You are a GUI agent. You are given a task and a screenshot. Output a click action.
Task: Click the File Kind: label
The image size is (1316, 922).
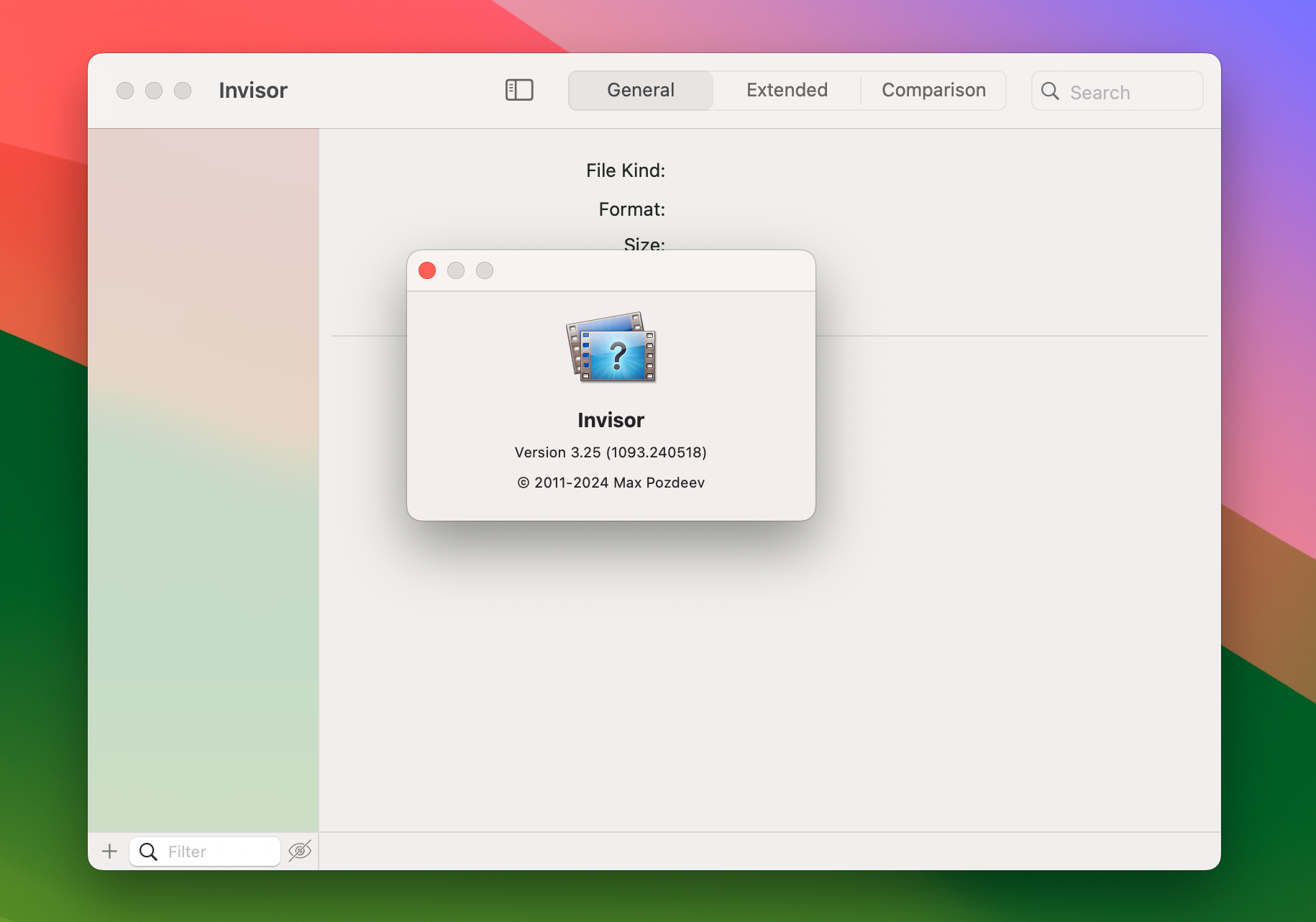[x=626, y=170]
